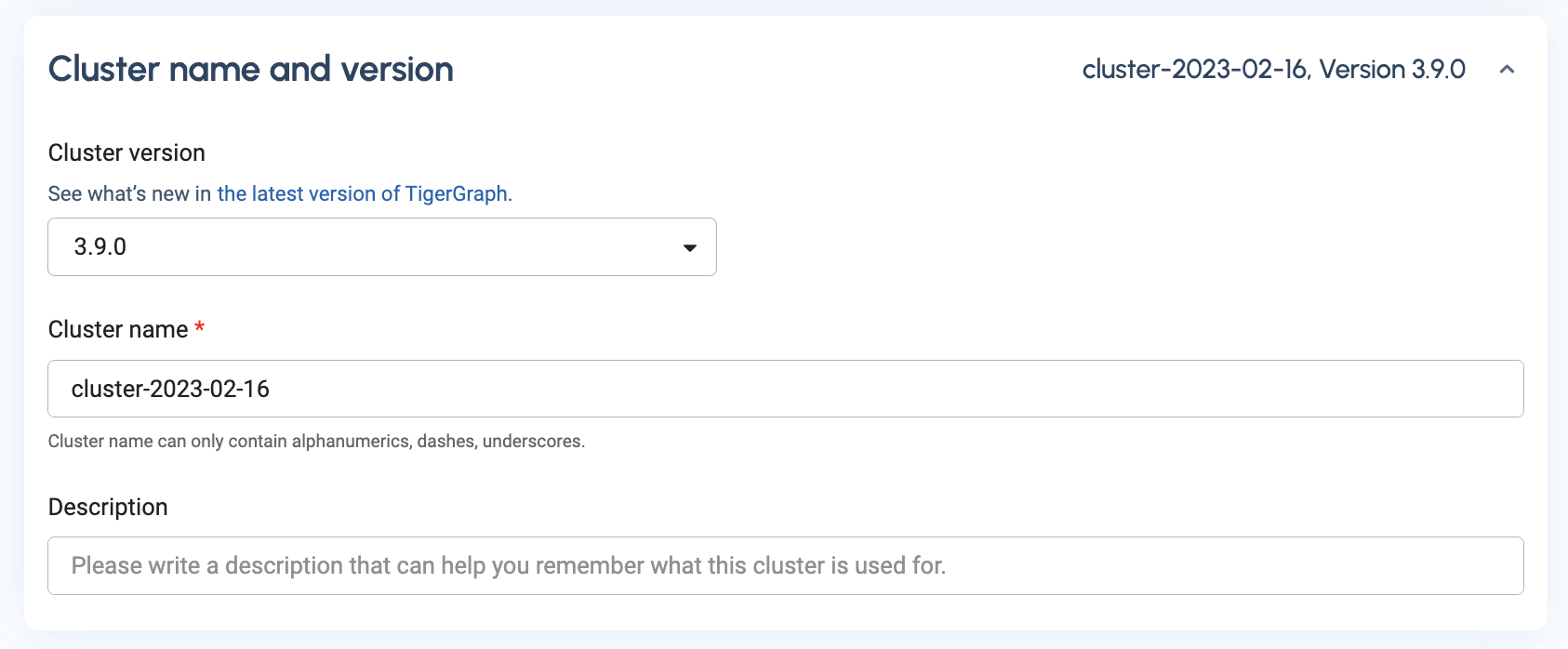Click the alphanumerics helper text

pyautogui.click(x=317, y=442)
